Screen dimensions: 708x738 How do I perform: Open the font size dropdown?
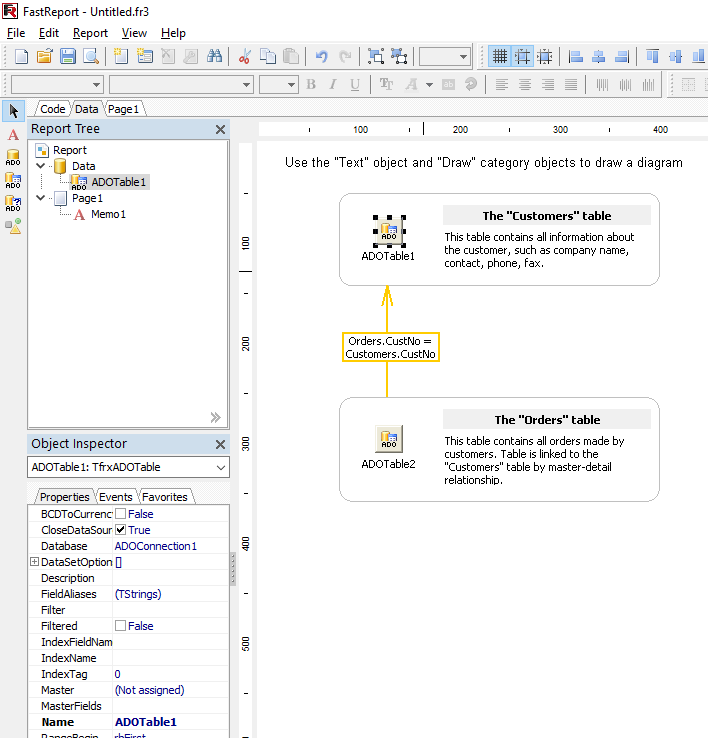291,85
